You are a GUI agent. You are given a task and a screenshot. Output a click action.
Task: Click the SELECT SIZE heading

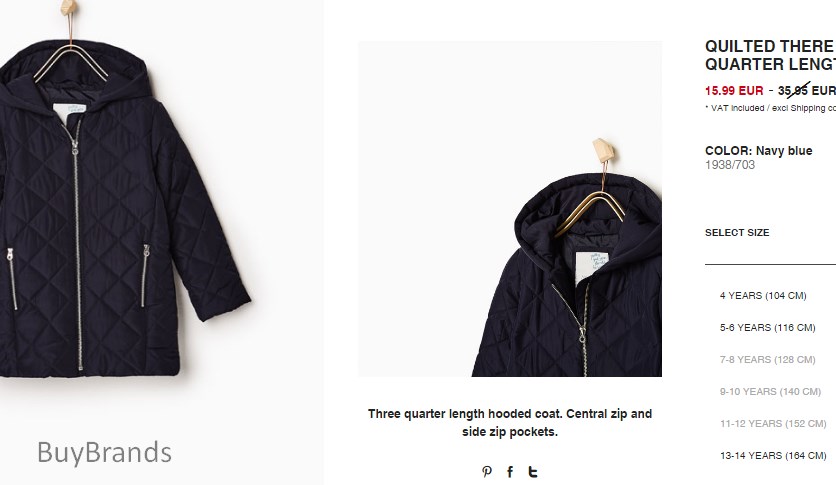point(737,233)
